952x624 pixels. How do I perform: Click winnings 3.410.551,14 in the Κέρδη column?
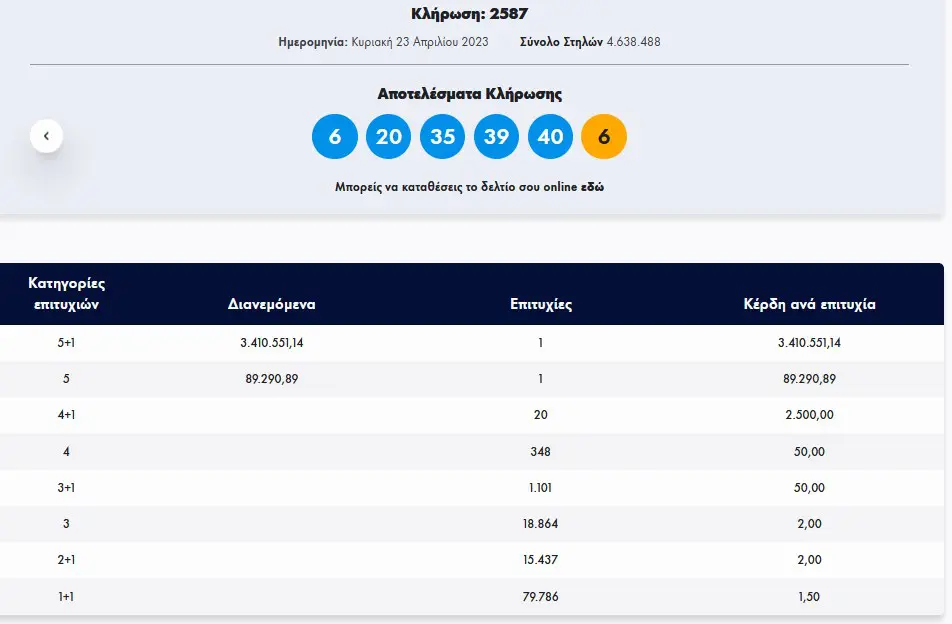pos(809,343)
